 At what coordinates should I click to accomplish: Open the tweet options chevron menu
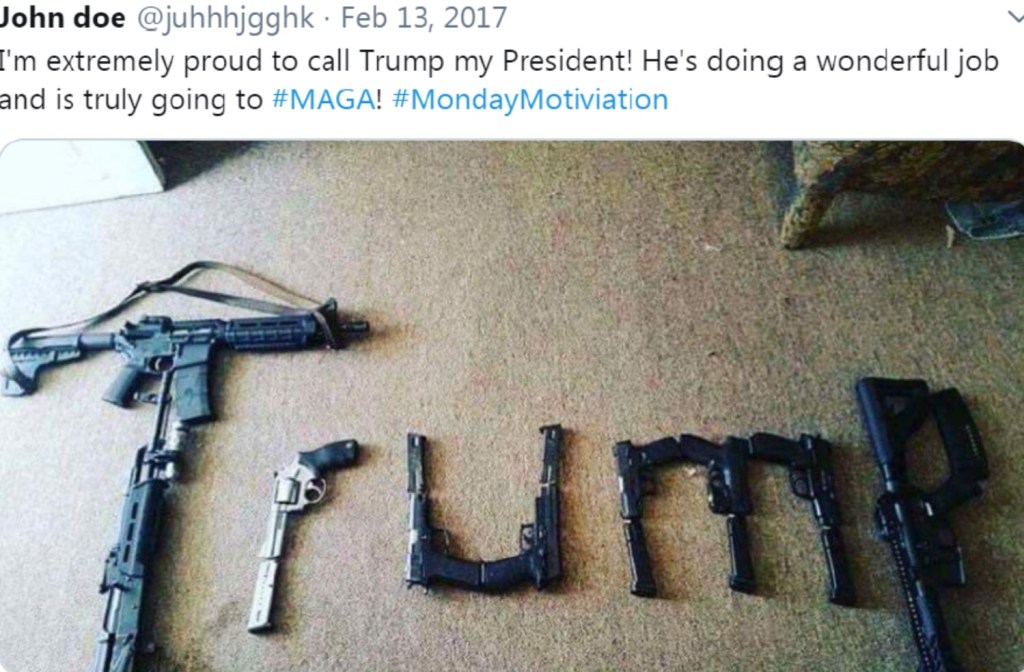tap(1016, 18)
